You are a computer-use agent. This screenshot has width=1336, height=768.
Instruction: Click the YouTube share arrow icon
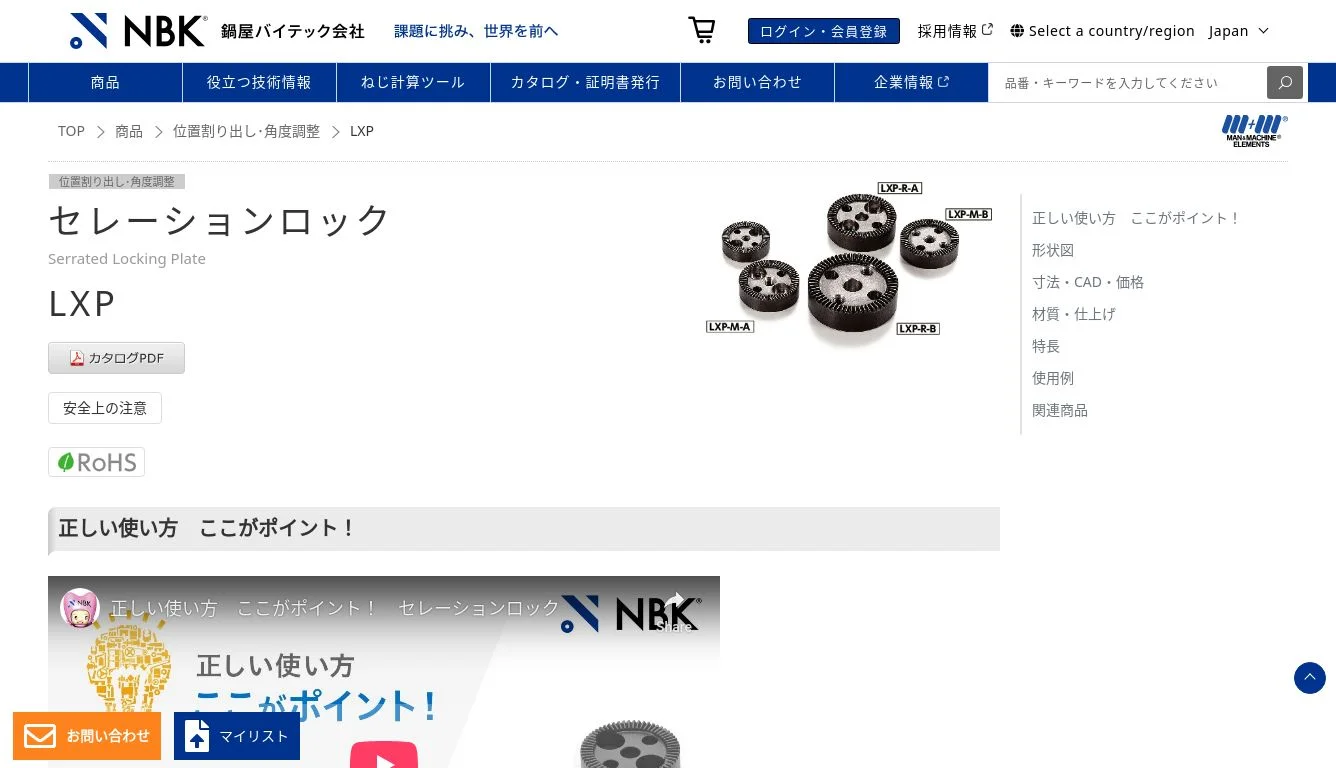[x=676, y=603]
